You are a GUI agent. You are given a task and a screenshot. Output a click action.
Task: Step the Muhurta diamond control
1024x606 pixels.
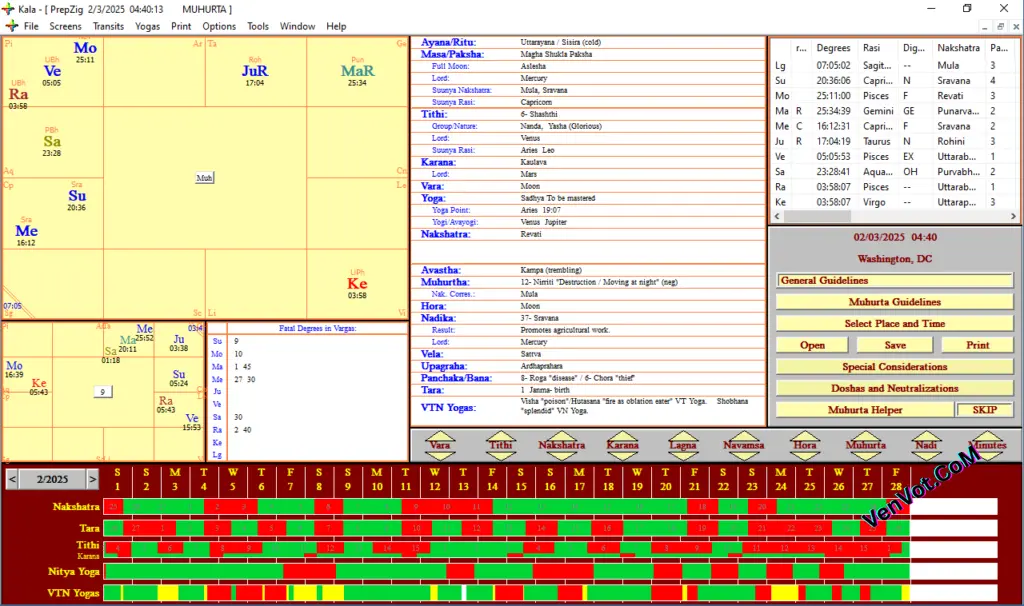click(866, 445)
